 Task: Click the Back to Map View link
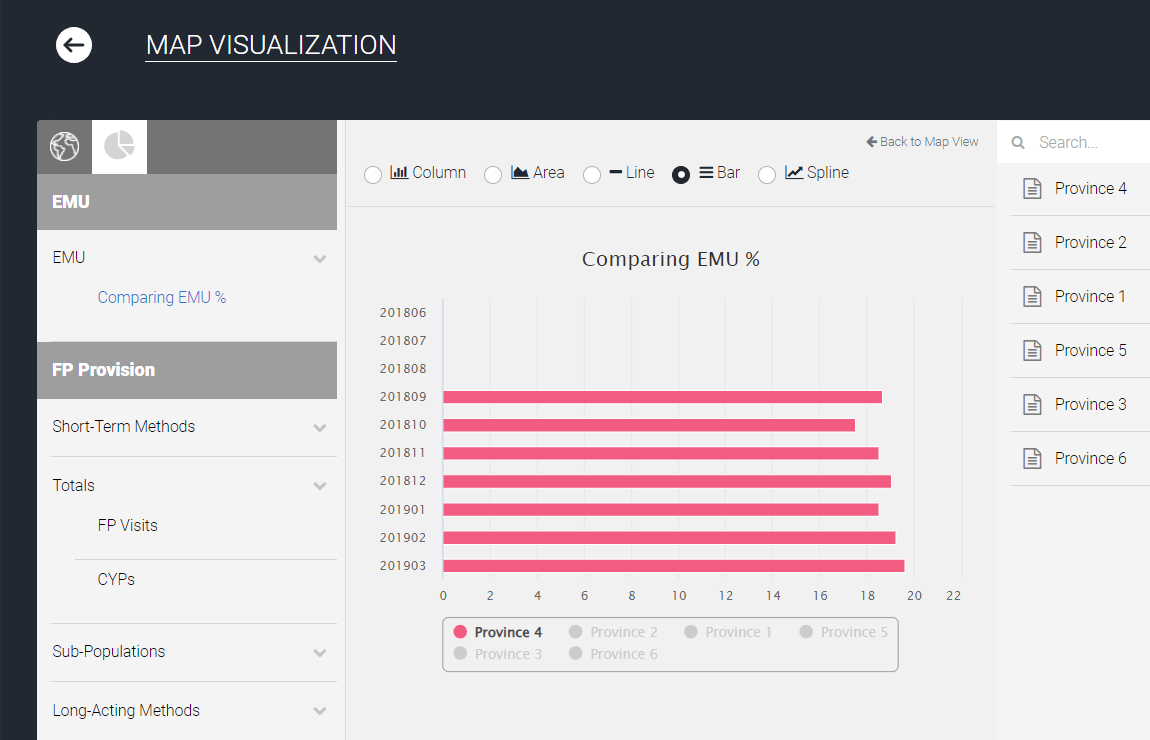click(x=922, y=142)
